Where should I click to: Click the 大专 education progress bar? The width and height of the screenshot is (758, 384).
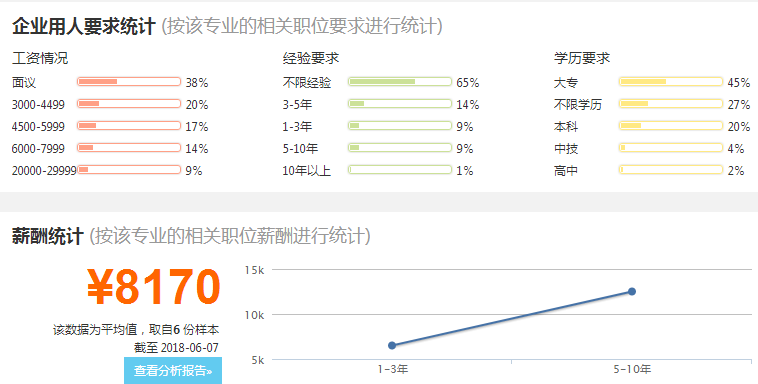pos(671,82)
